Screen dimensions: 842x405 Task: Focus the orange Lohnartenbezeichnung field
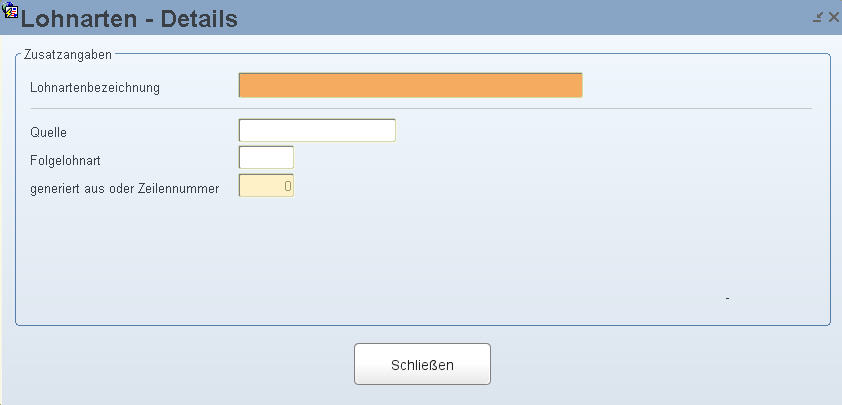click(410, 86)
